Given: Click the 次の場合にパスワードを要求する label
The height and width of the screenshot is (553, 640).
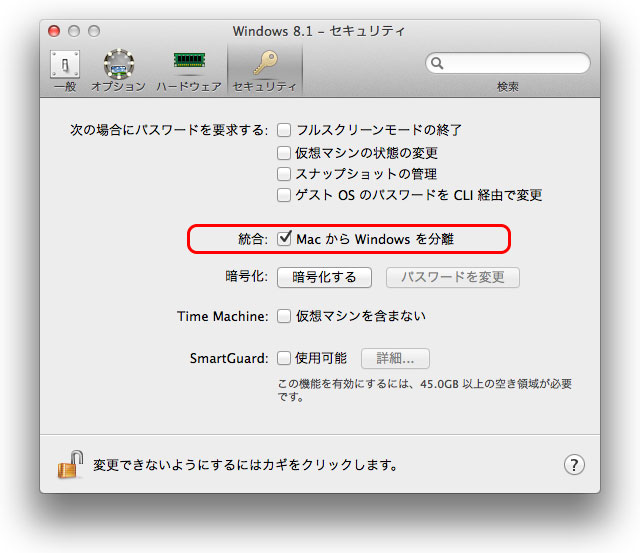Looking at the screenshot, I should pos(169,130).
